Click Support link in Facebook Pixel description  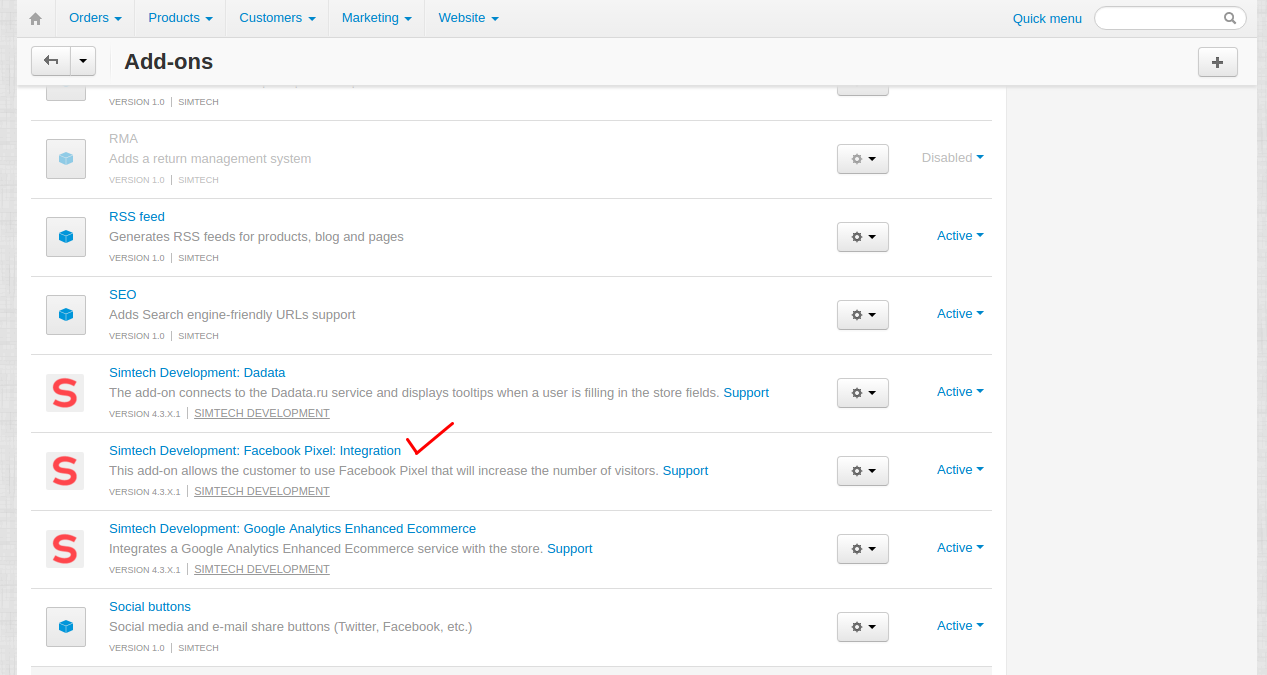(x=685, y=471)
